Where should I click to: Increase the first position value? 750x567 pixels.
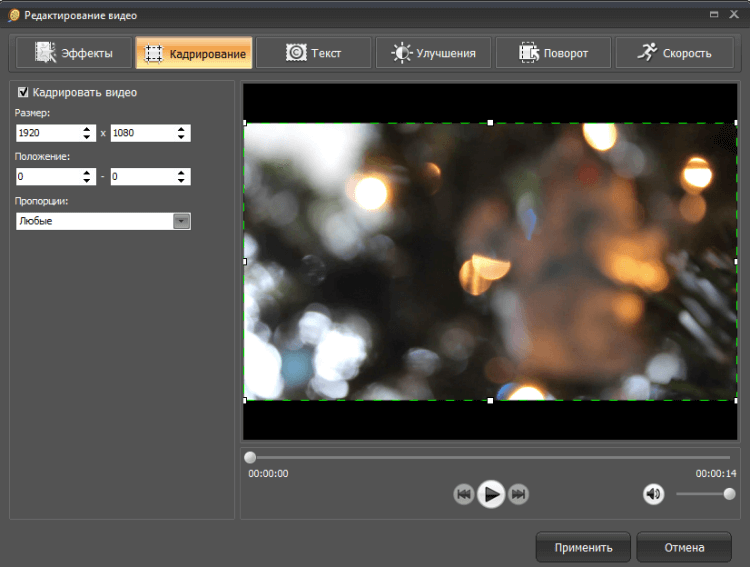(x=87, y=172)
